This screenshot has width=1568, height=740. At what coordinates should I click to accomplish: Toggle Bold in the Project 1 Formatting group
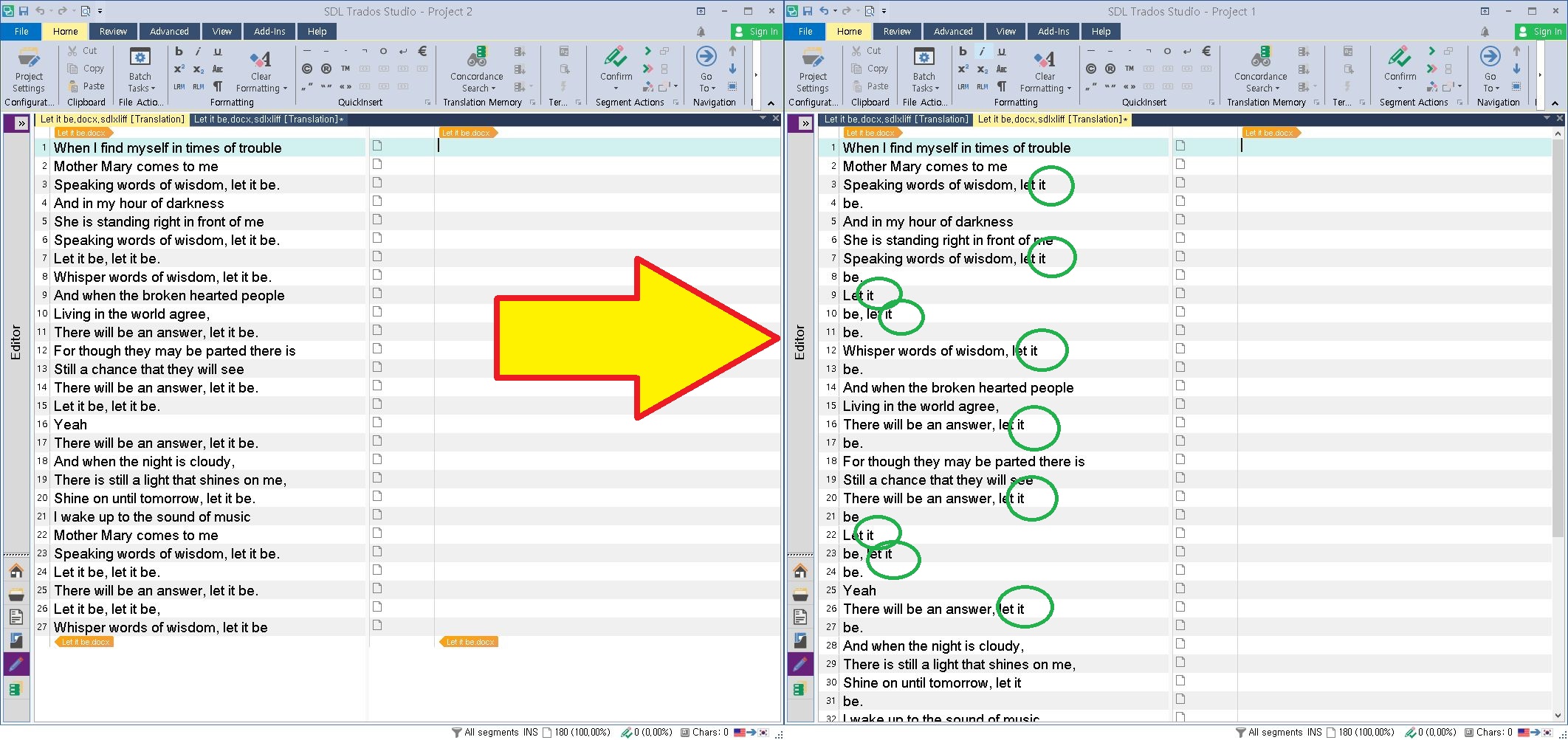point(963,51)
